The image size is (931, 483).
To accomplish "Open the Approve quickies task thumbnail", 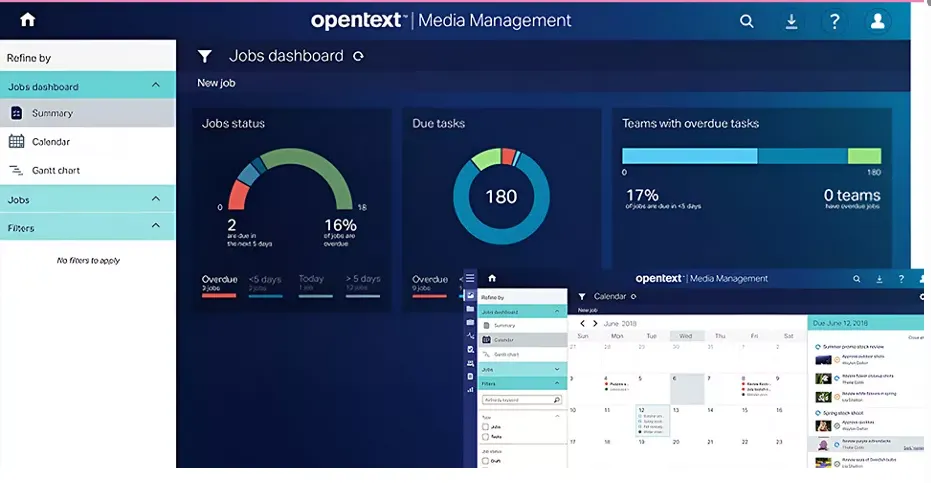I will (823, 425).
